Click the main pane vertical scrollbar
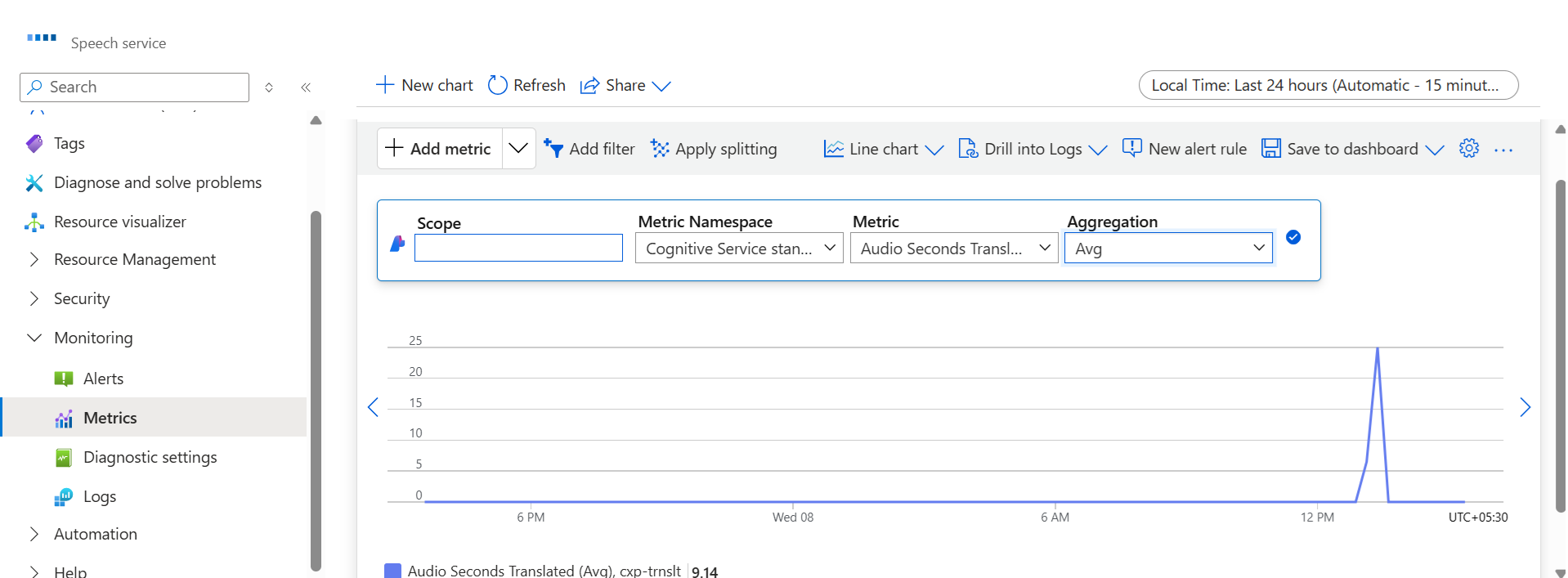 1560,346
